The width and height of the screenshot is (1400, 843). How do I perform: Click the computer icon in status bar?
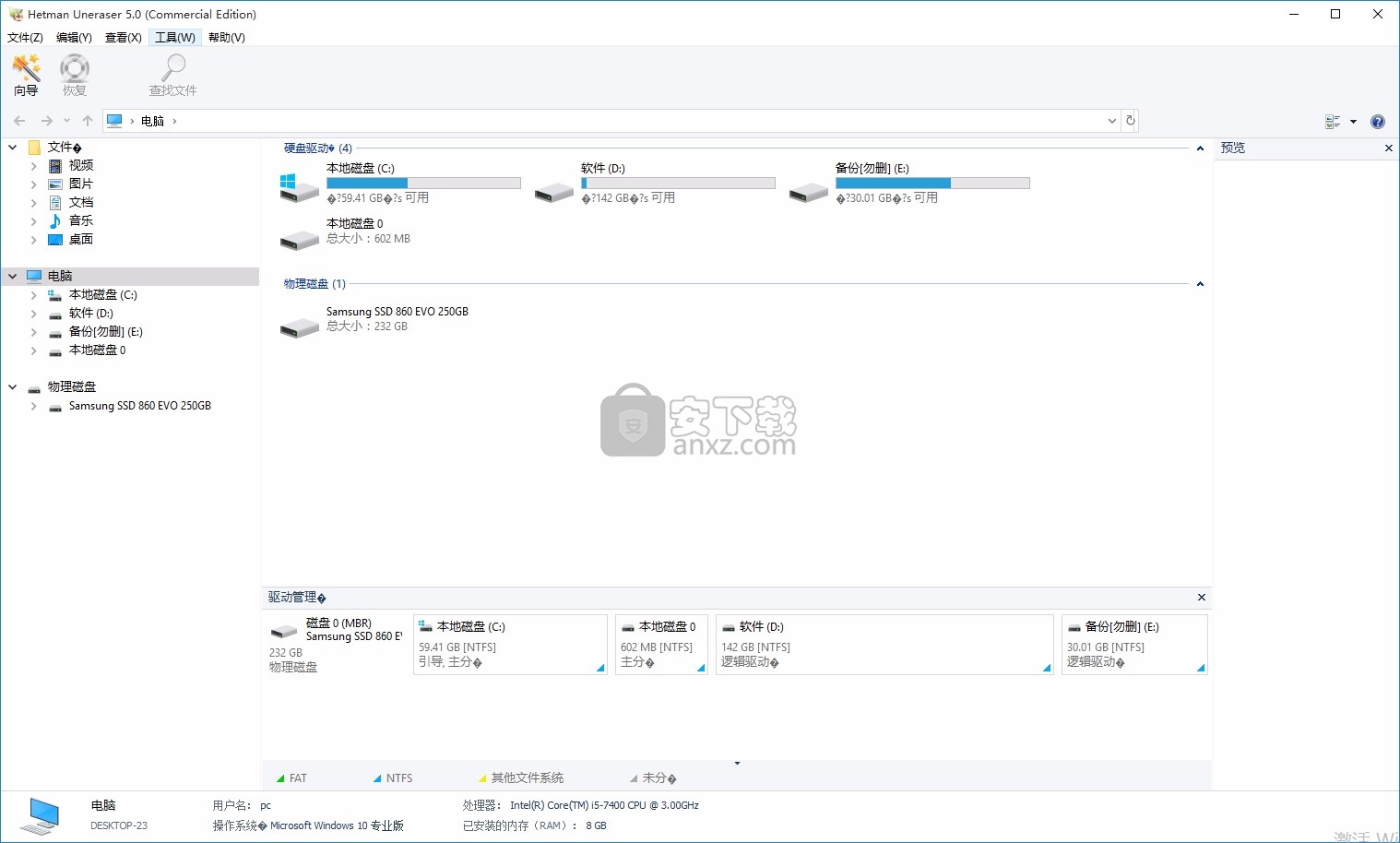coord(40,816)
